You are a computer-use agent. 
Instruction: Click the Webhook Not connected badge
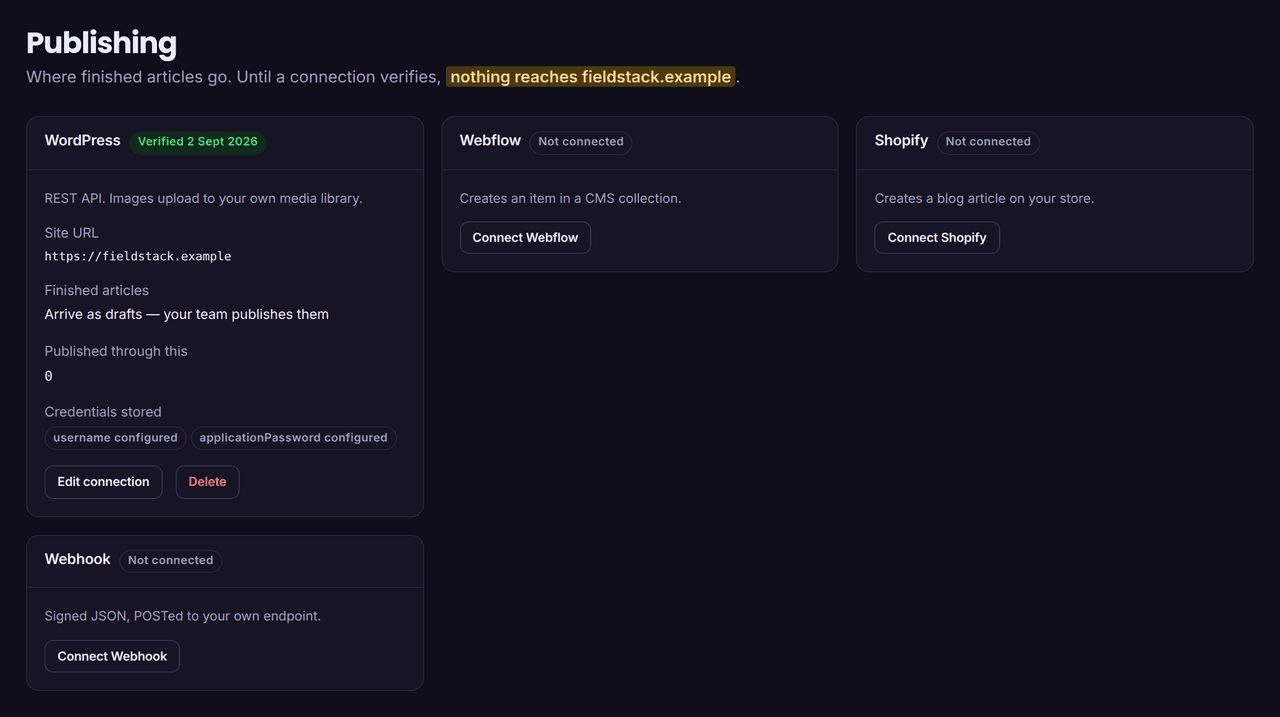click(171, 560)
